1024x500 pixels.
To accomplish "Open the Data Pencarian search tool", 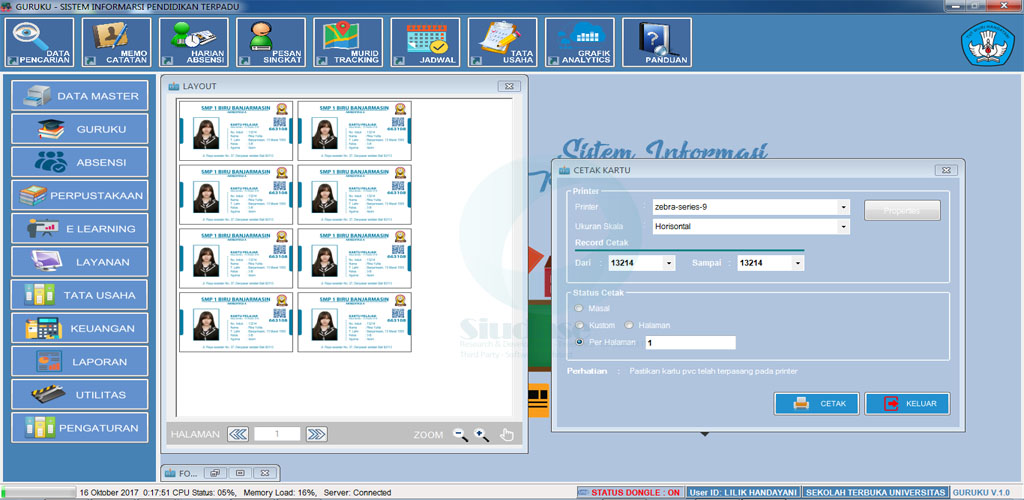I will click(x=40, y=42).
